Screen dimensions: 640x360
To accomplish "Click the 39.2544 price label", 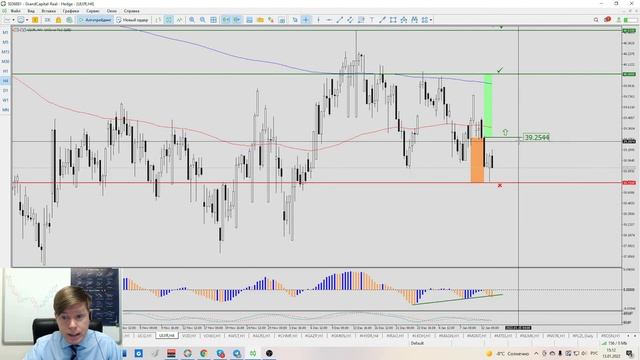I will 536,138.
